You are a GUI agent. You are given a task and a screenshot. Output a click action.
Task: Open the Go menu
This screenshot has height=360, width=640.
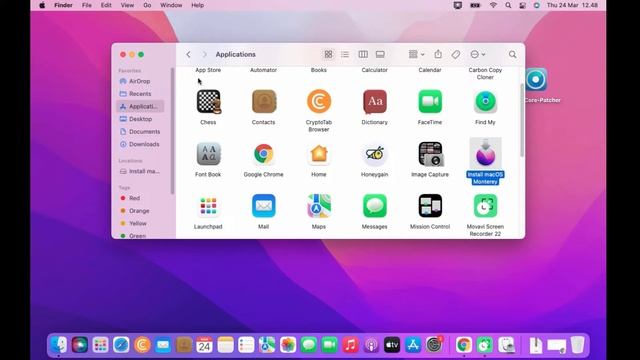[147, 5]
